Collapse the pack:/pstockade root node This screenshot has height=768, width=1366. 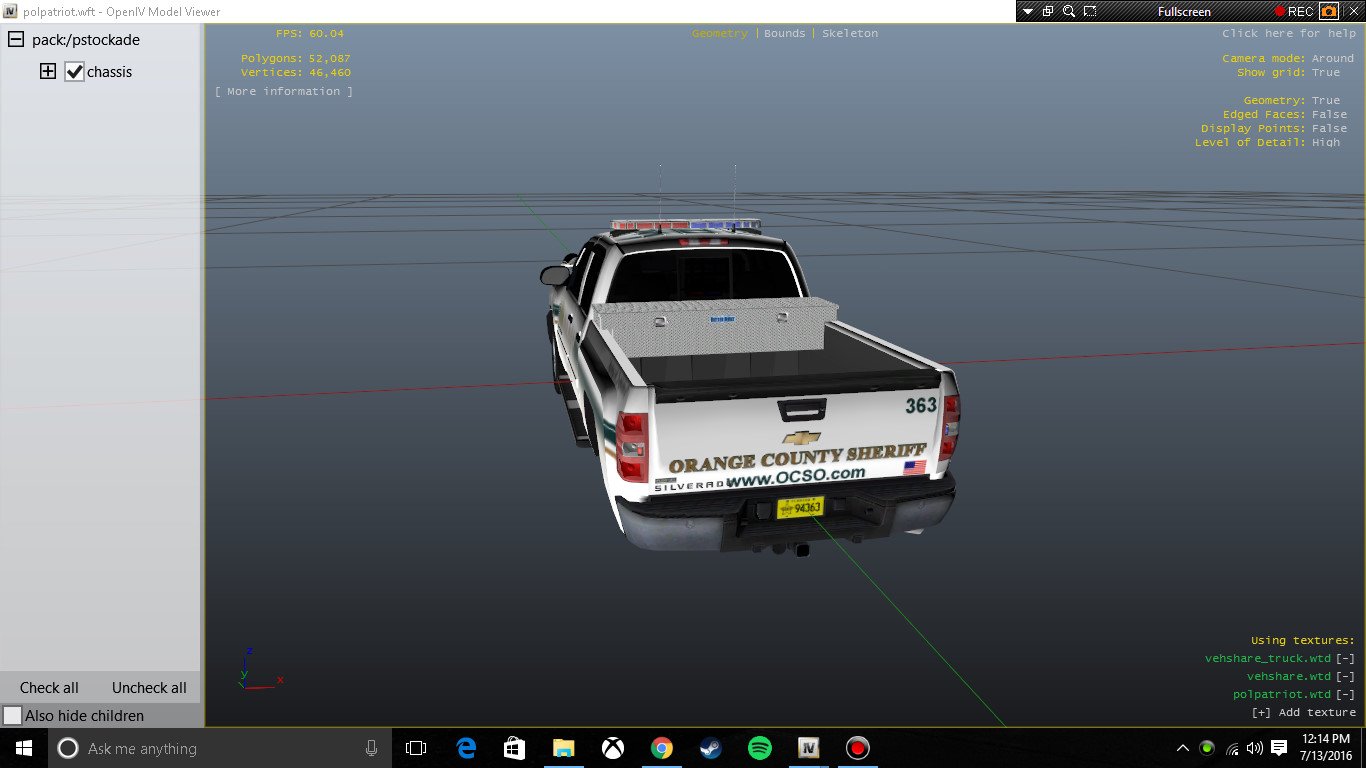coord(16,40)
